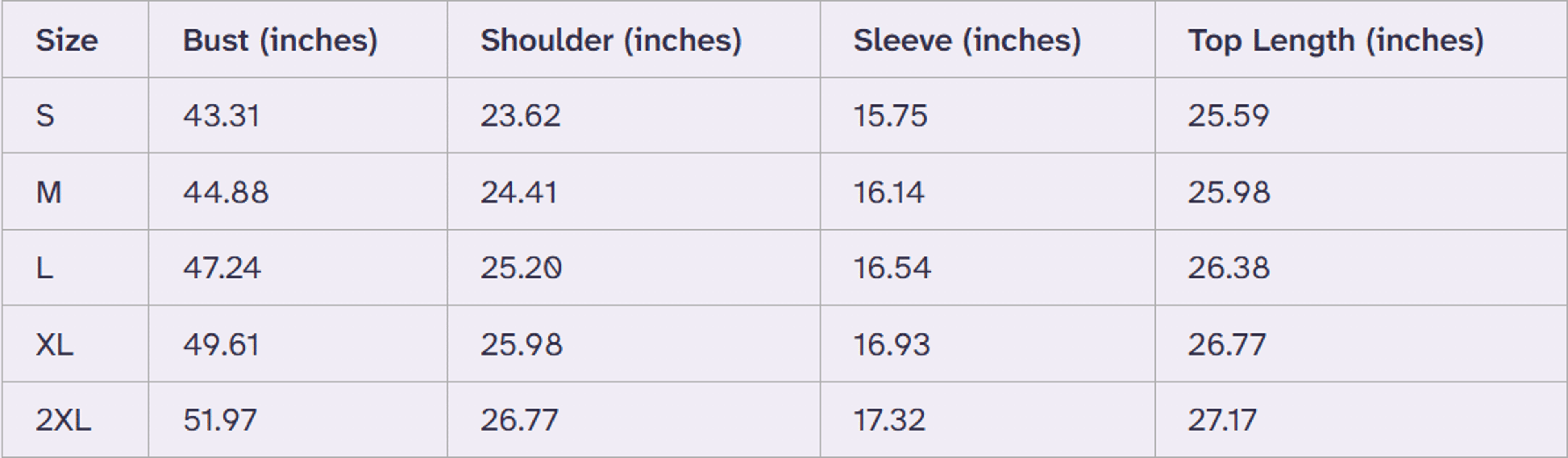Click shoulder value 23.62
Viewport: 1568px width, 458px height.
pos(521,116)
